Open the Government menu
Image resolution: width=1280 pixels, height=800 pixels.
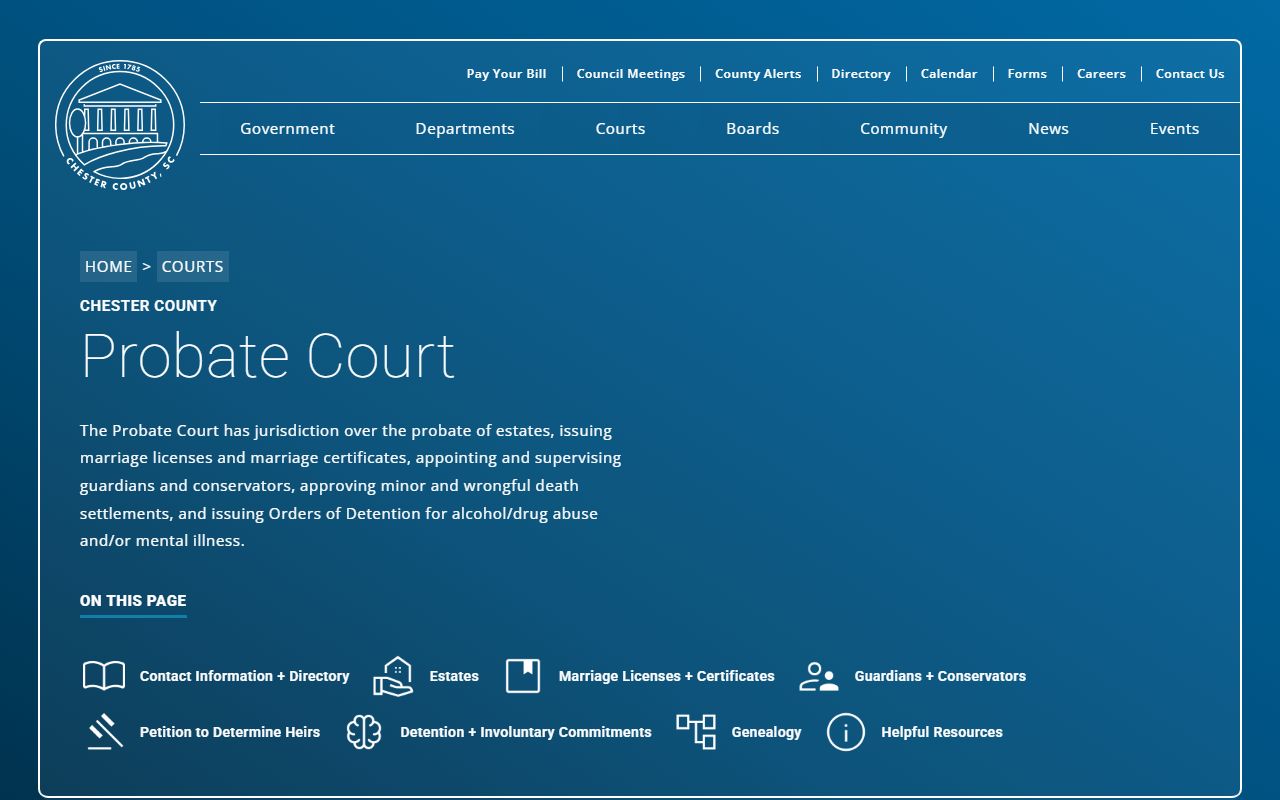click(287, 129)
